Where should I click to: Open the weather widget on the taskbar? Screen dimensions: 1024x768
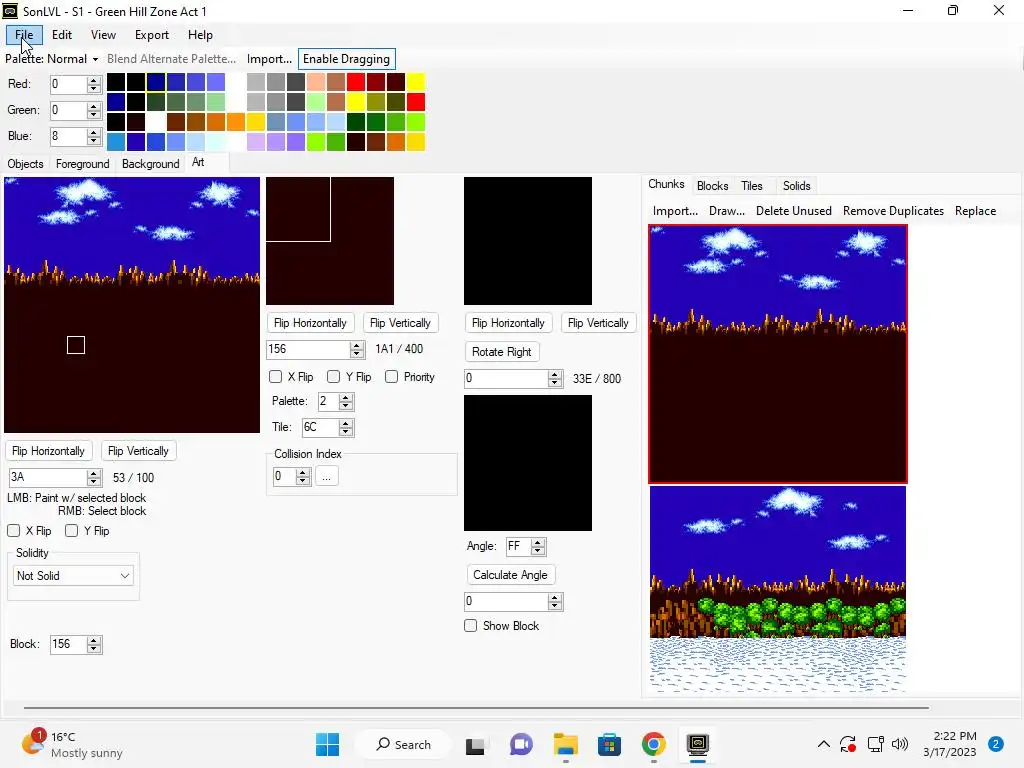pos(72,744)
